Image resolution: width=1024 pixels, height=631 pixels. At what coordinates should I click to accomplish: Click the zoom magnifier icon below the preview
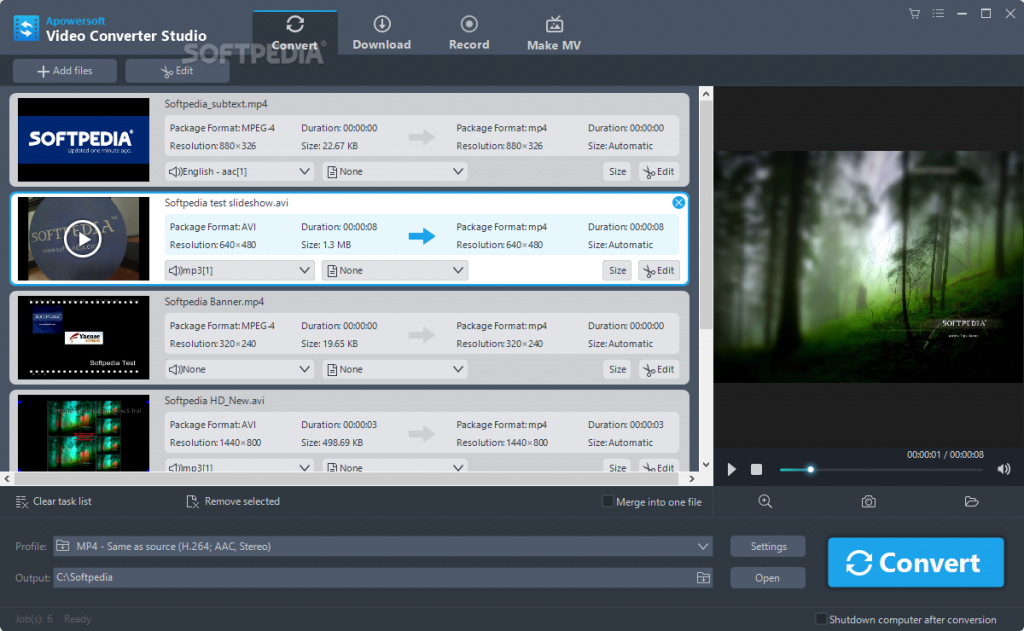click(765, 501)
